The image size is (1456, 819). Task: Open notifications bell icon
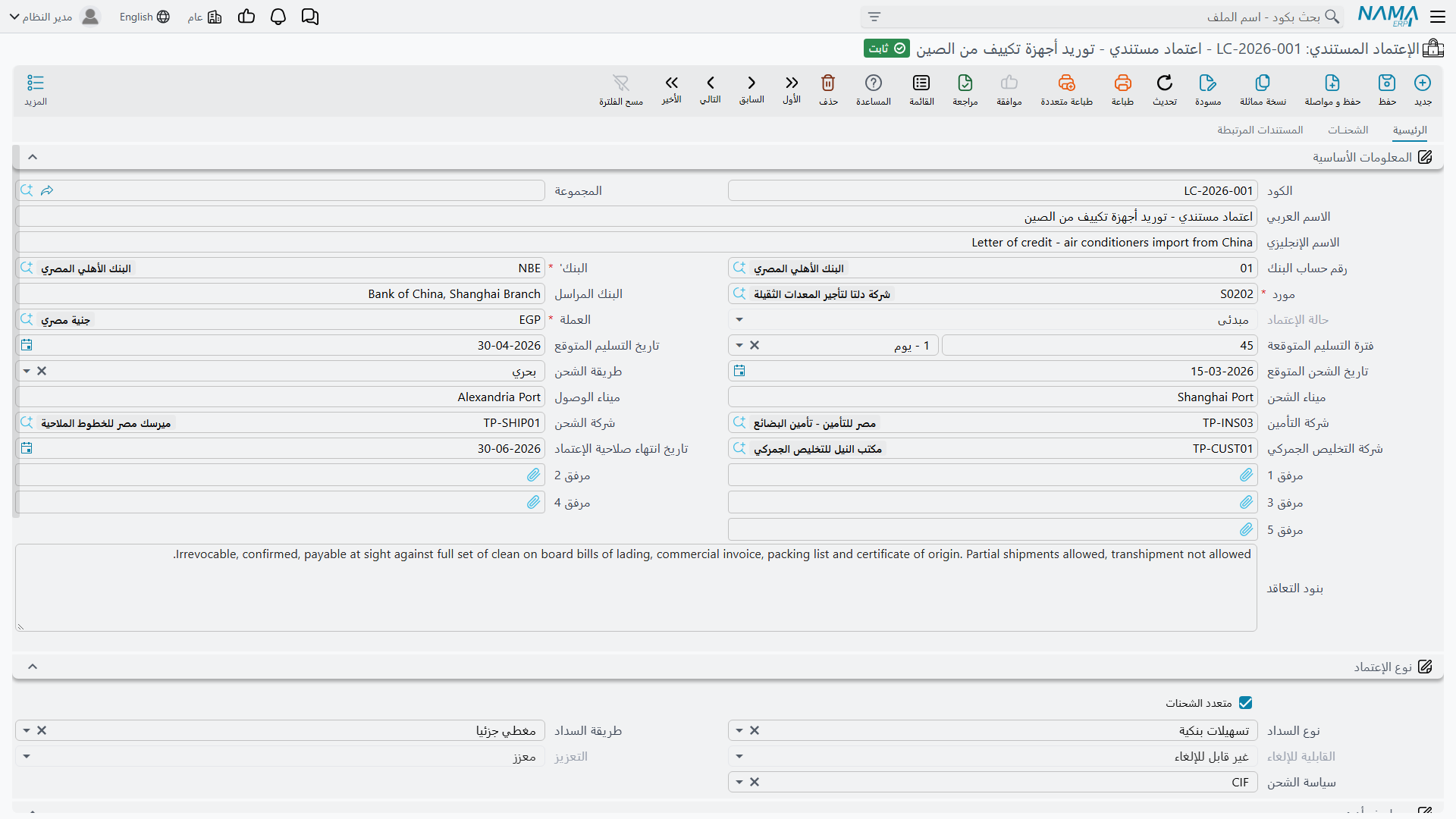click(278, 17)
